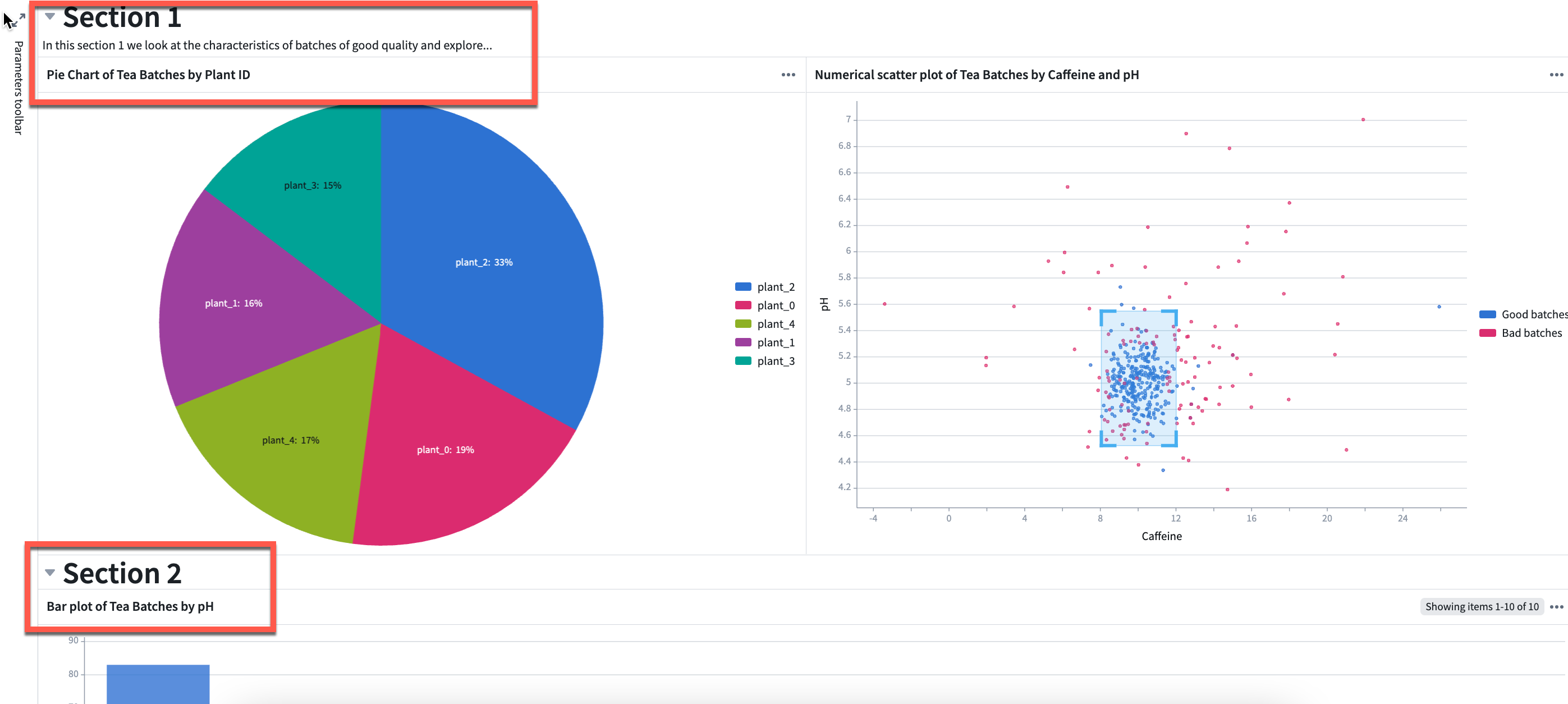Click Bar plot of Tea Batches title
The width and height of the screenshot is (1568, 704).
click(130, 606)
